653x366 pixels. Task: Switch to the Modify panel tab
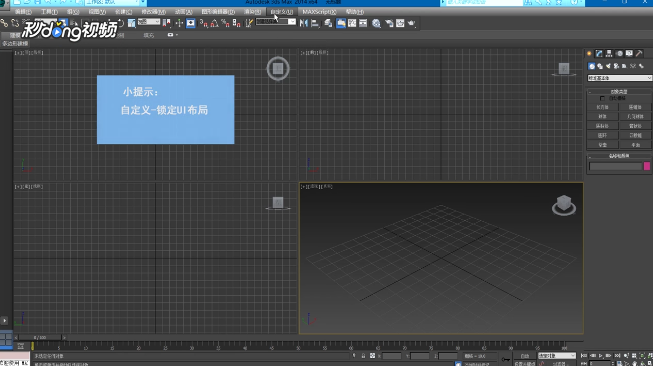pos(599,53)
